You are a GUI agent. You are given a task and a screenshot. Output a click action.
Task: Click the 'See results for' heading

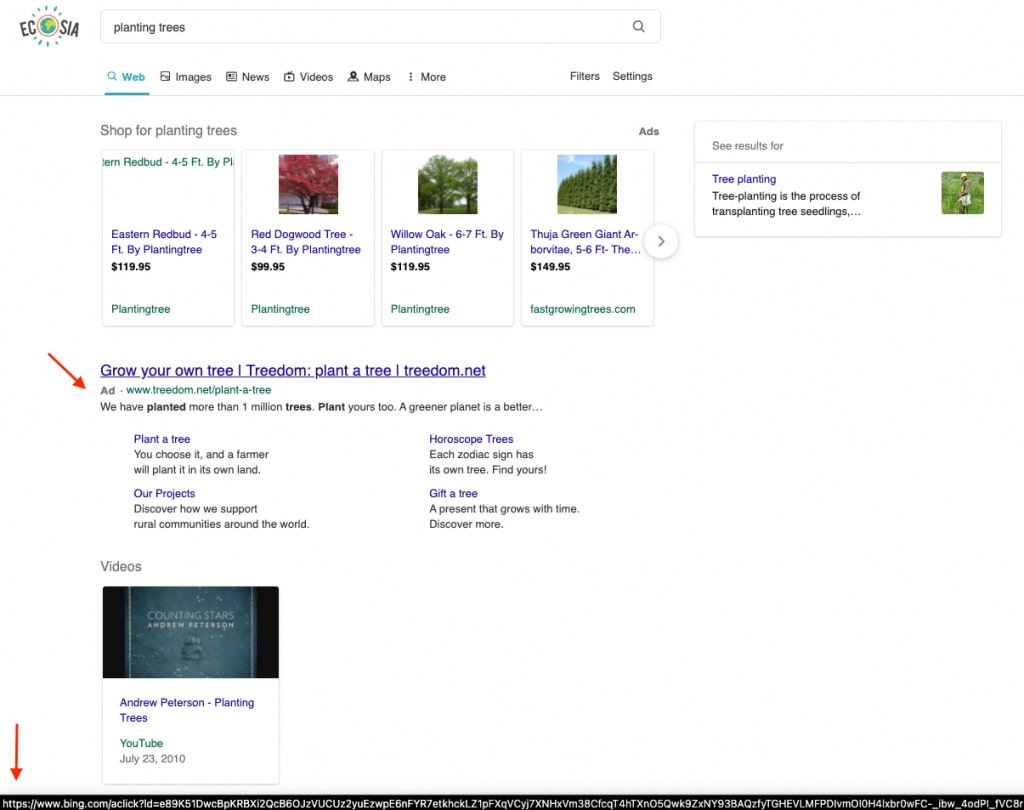tap(748, 146)
